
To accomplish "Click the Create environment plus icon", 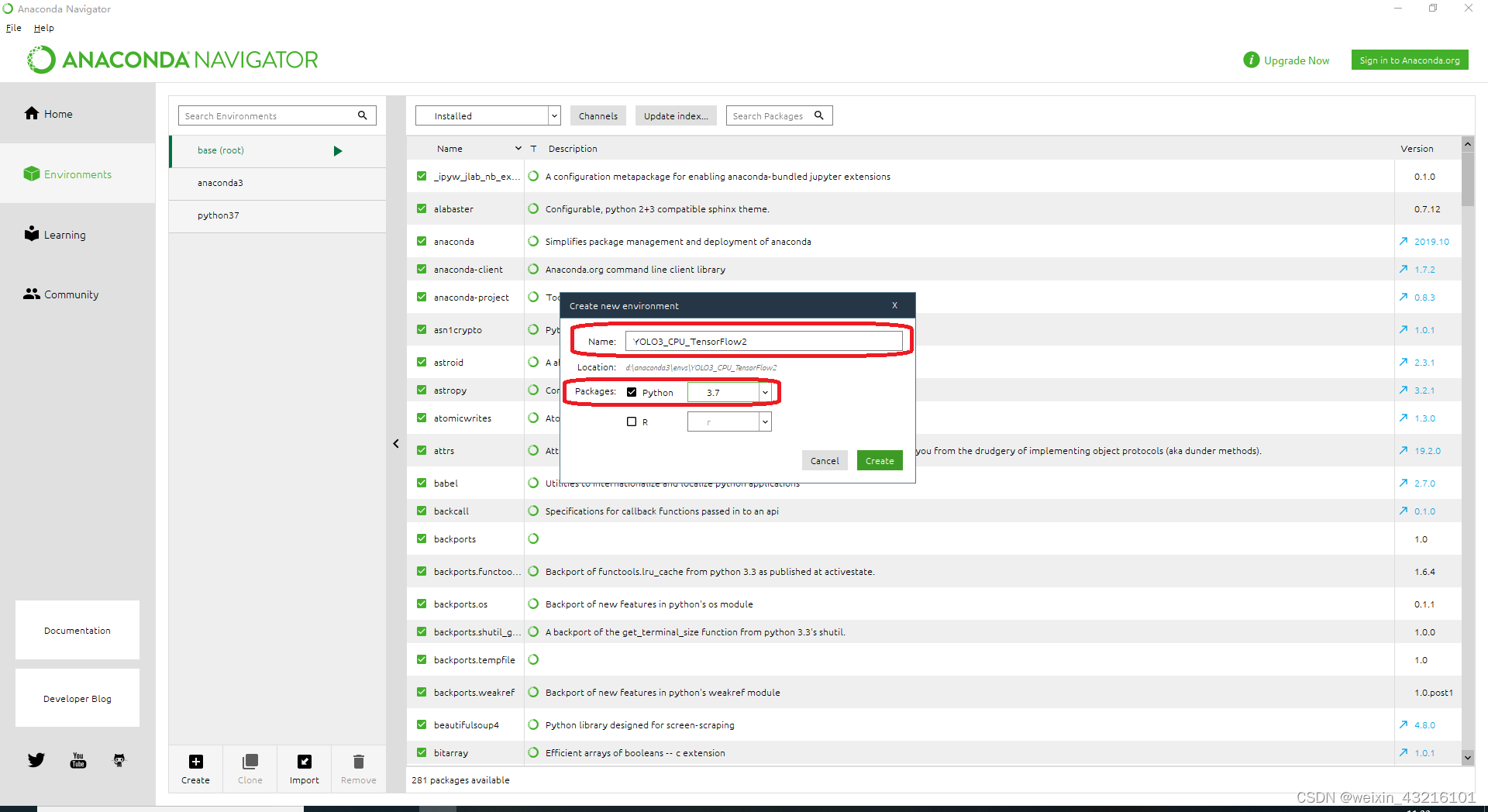I will [196, 762].
